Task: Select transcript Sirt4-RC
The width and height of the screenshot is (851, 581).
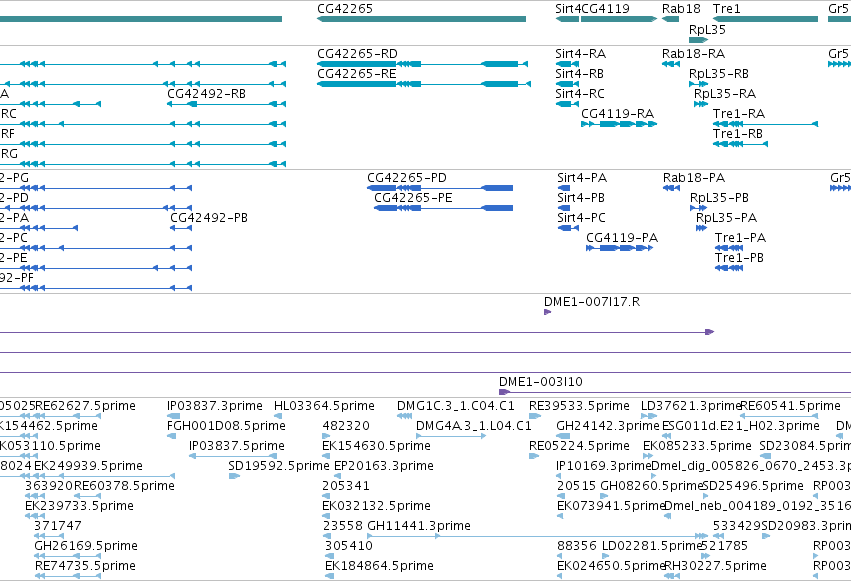Action: (x=580, y=94)
